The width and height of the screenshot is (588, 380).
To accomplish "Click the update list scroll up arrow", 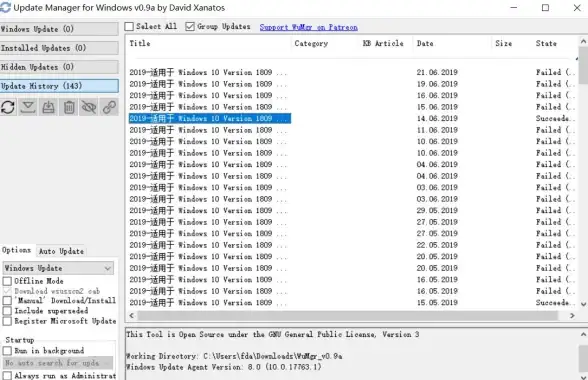I will pyautogui.click(x=583, y=41).
